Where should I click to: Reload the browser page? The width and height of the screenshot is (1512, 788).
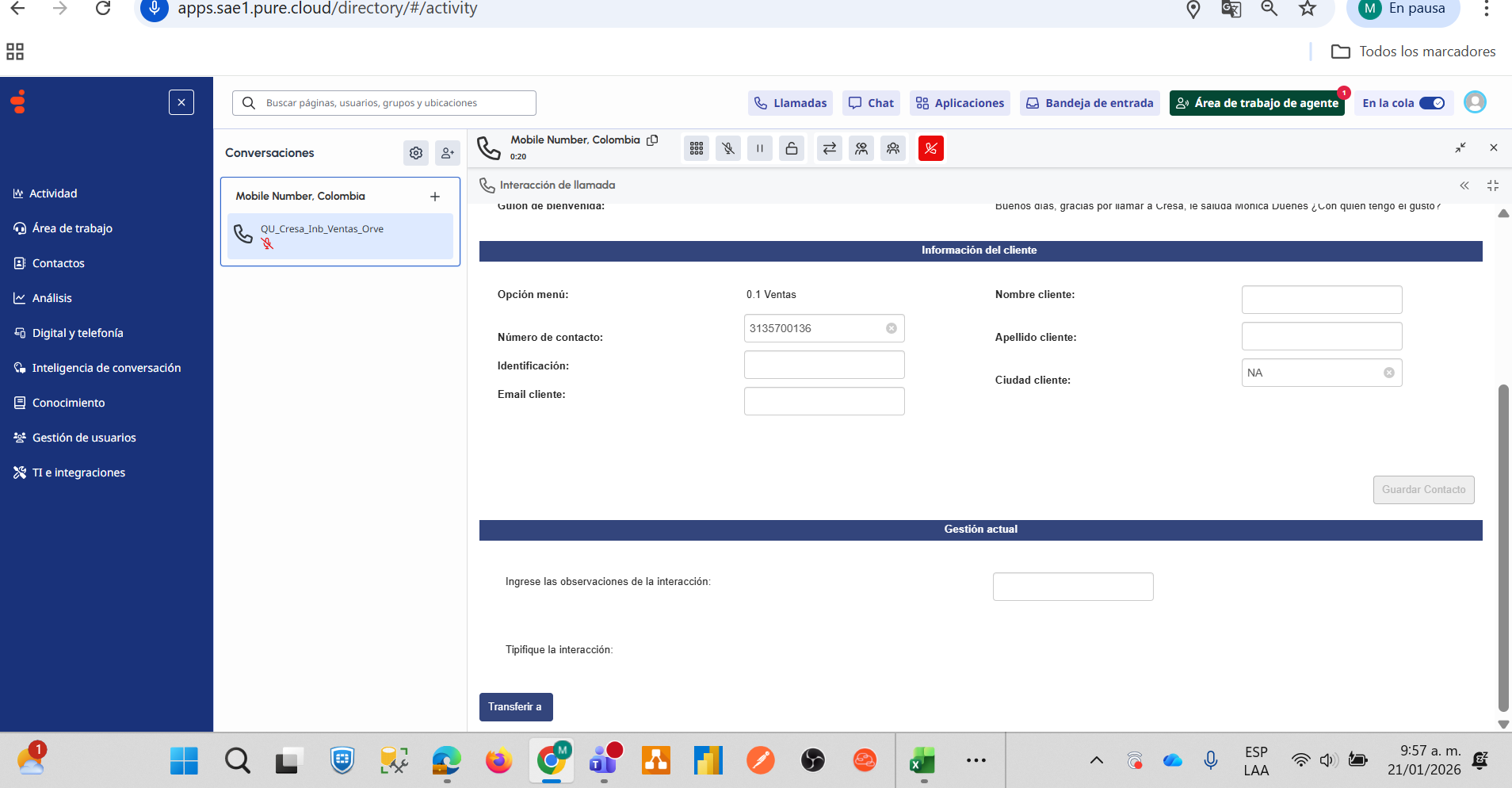103,9
